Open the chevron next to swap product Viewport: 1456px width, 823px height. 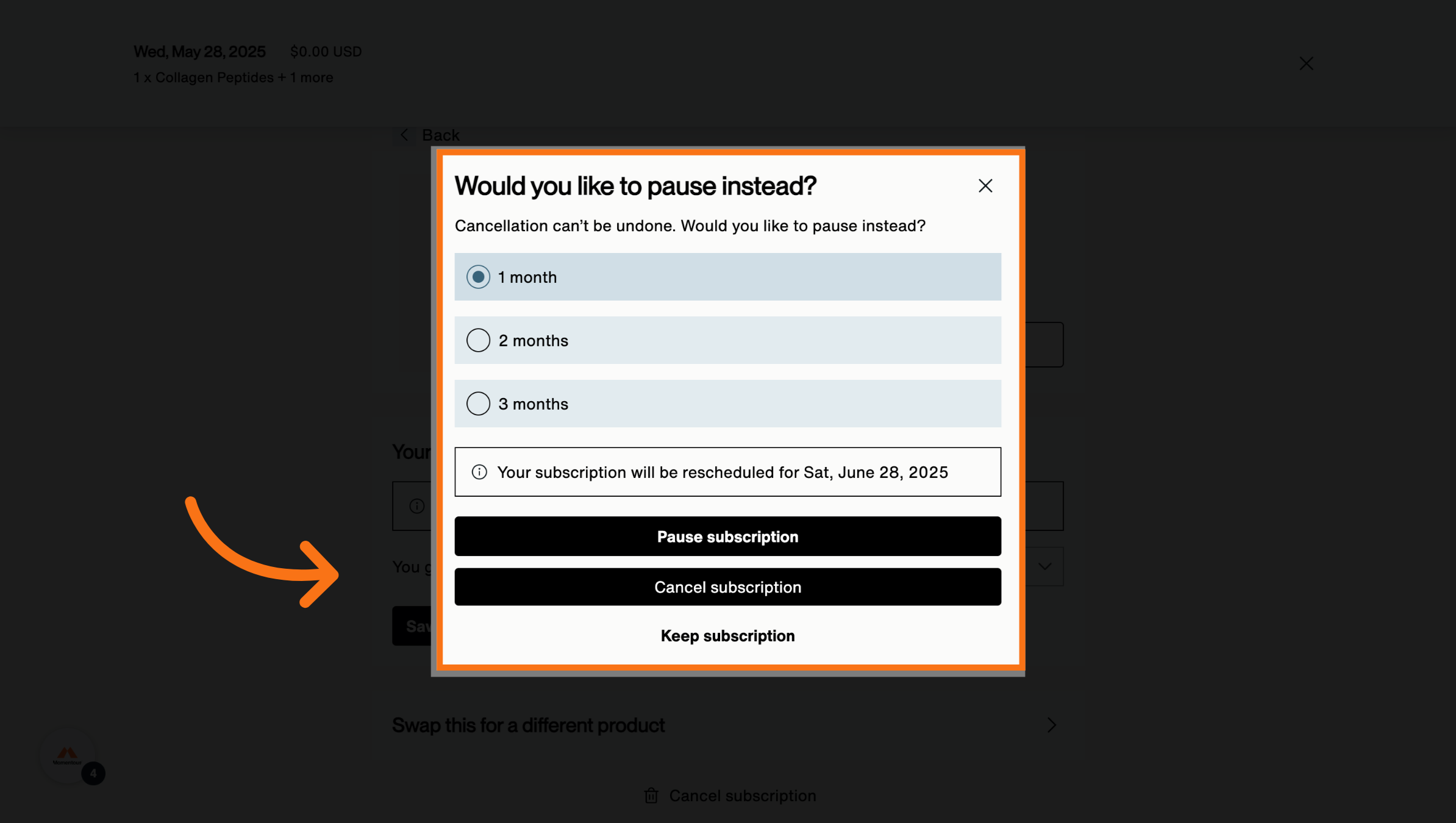tap(1051, 725)
